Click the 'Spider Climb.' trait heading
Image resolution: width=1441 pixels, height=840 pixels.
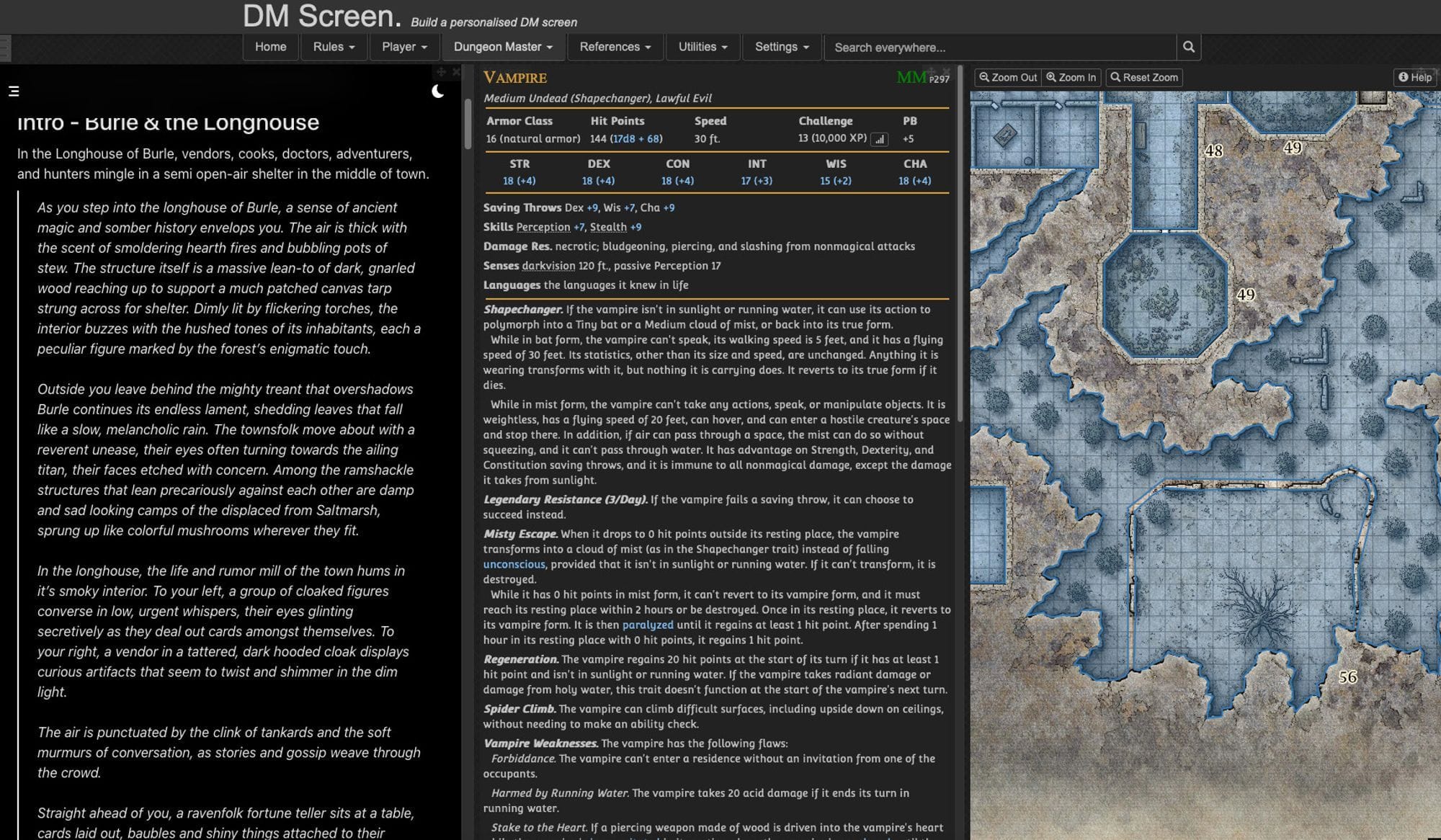519,709
